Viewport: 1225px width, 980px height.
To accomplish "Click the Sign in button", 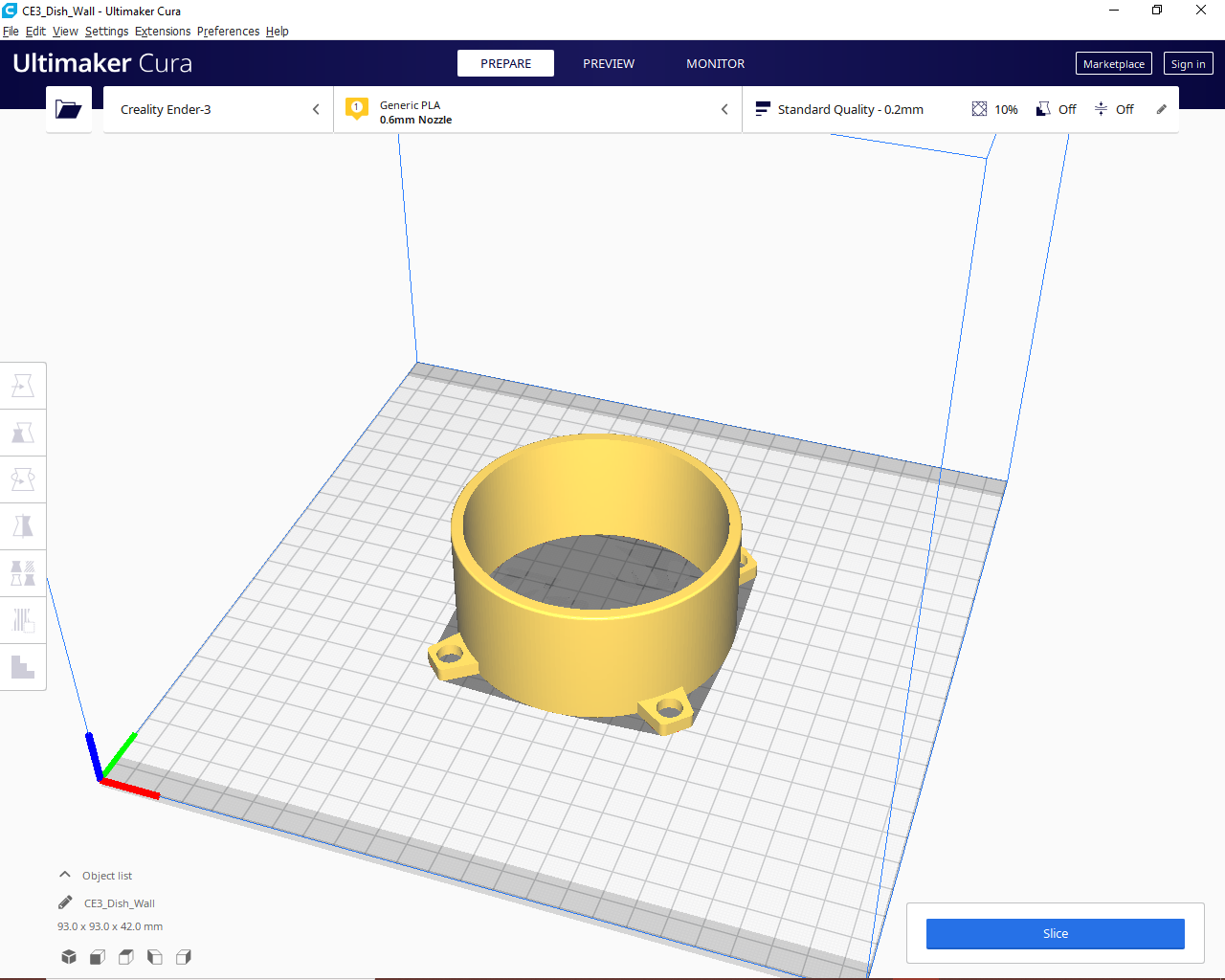I will pyautogui.click(x=1189, y=64).
